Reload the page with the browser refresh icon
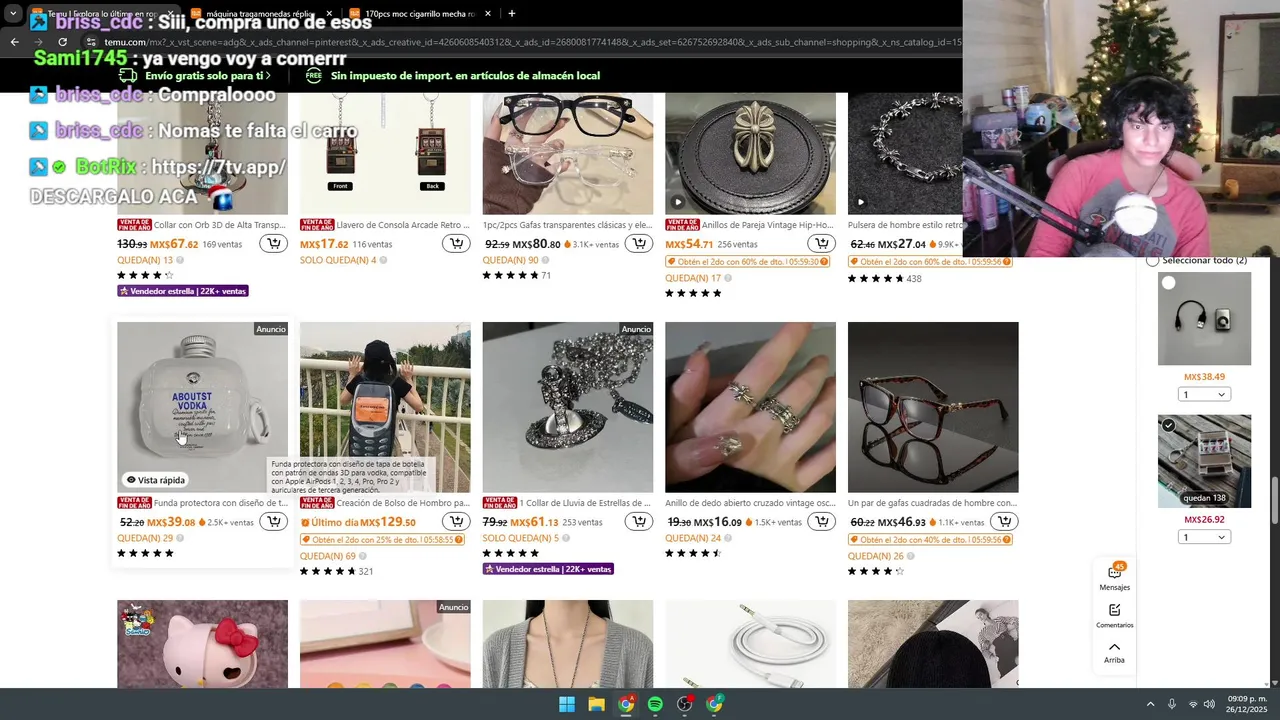1280x720 pixels. [x=62, y=42]
